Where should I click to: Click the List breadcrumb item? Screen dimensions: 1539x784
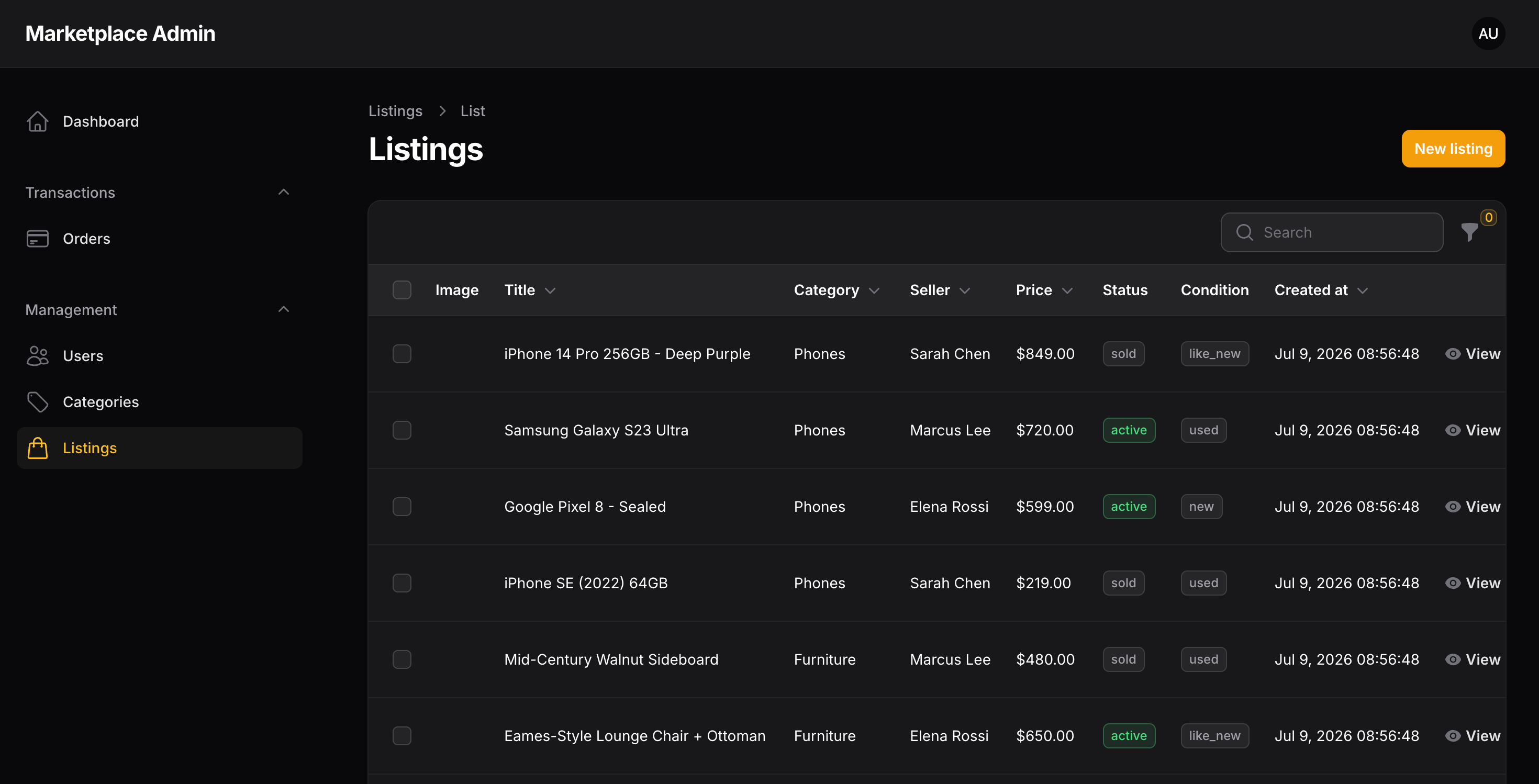(472, 111)
